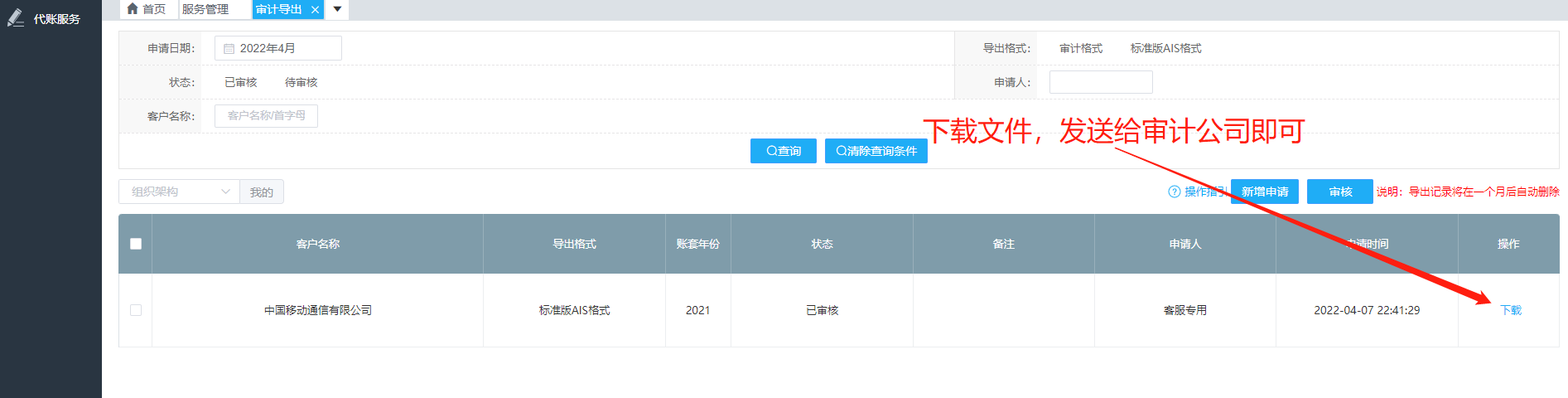Viewport: 1568px width, 398px height.
Task: Click 下载 link to download file
Action: (1511, 310)
